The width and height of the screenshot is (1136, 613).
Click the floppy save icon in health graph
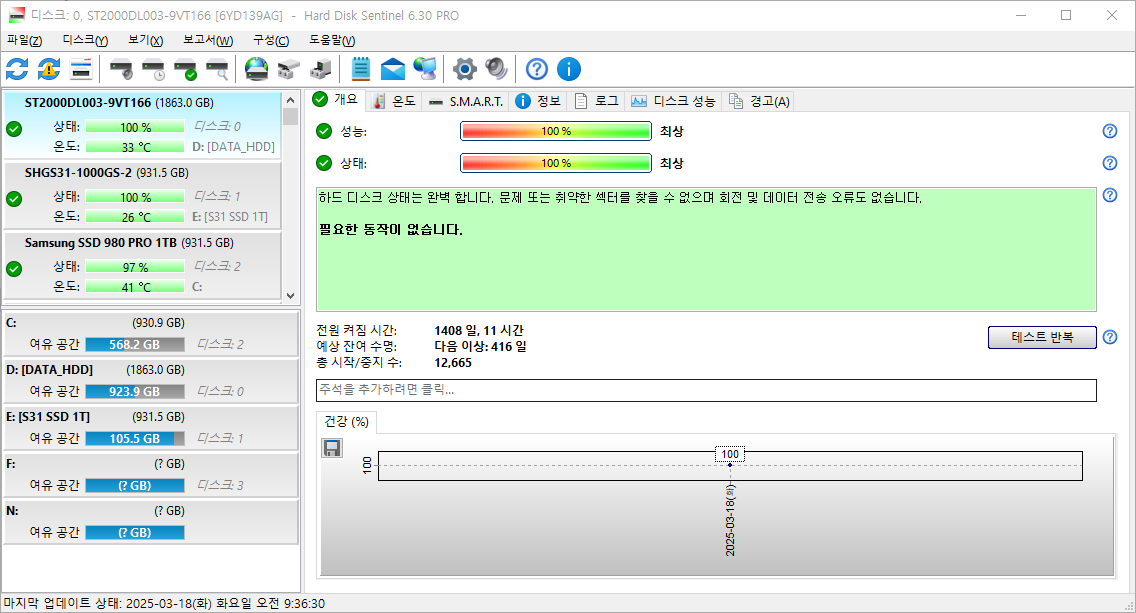[332, 448]
